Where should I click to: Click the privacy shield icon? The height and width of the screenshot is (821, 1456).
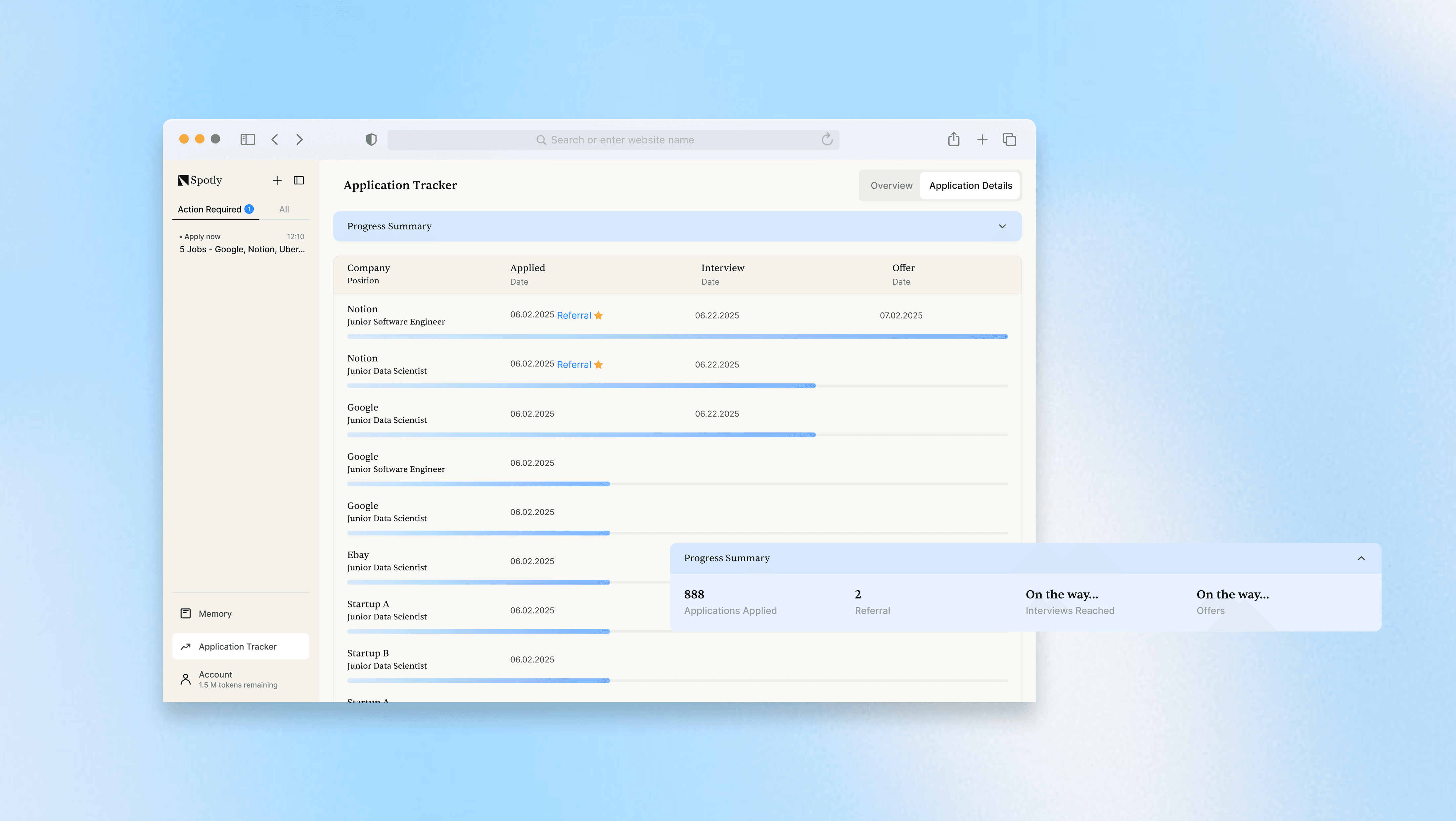[371, 140]
